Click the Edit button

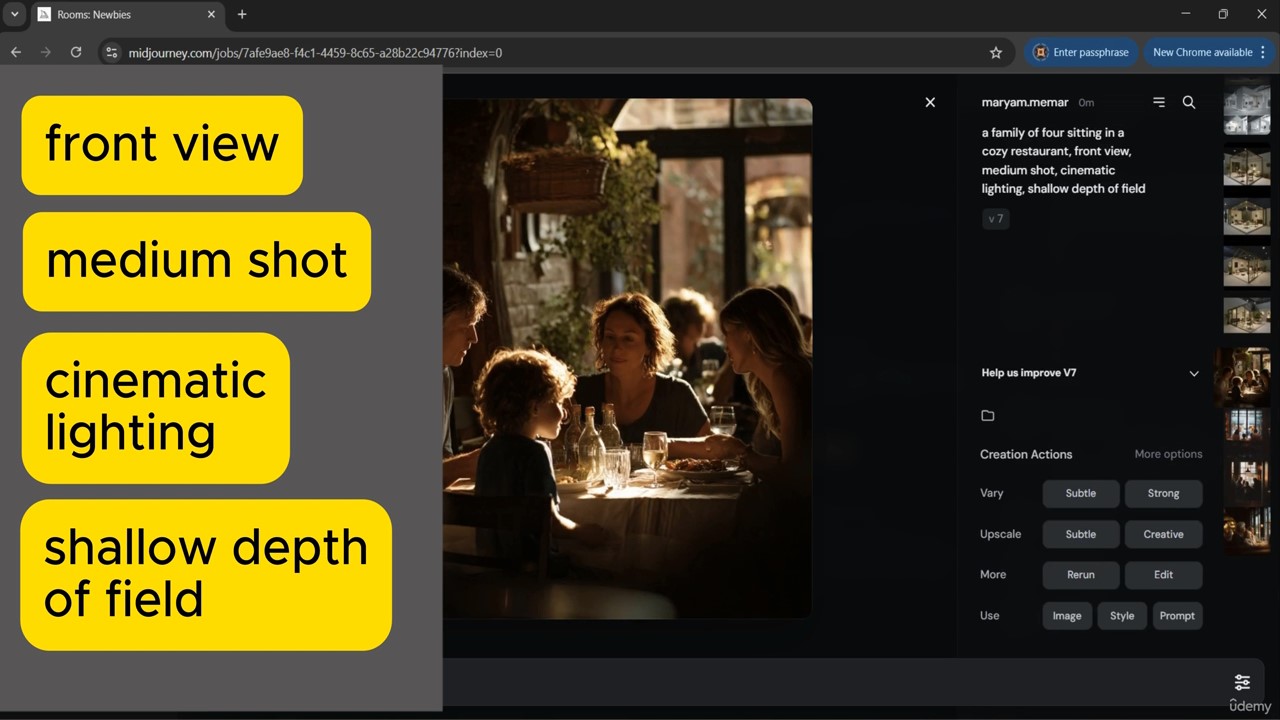coord(1163,575)
